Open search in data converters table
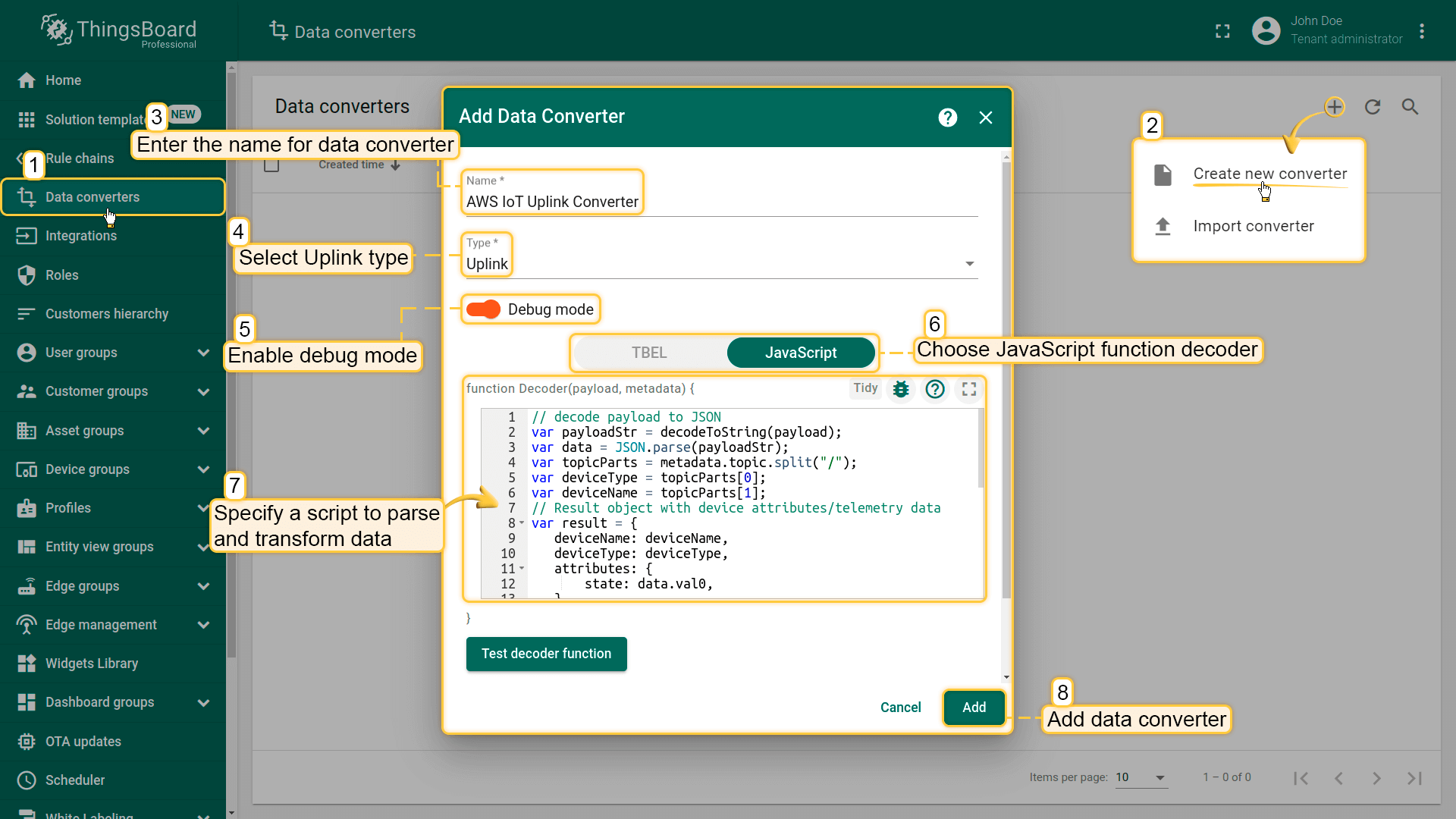Image resolution: width=1456 pixels, height=819 pixels. pyautogui.click(x=1410, y=107)
